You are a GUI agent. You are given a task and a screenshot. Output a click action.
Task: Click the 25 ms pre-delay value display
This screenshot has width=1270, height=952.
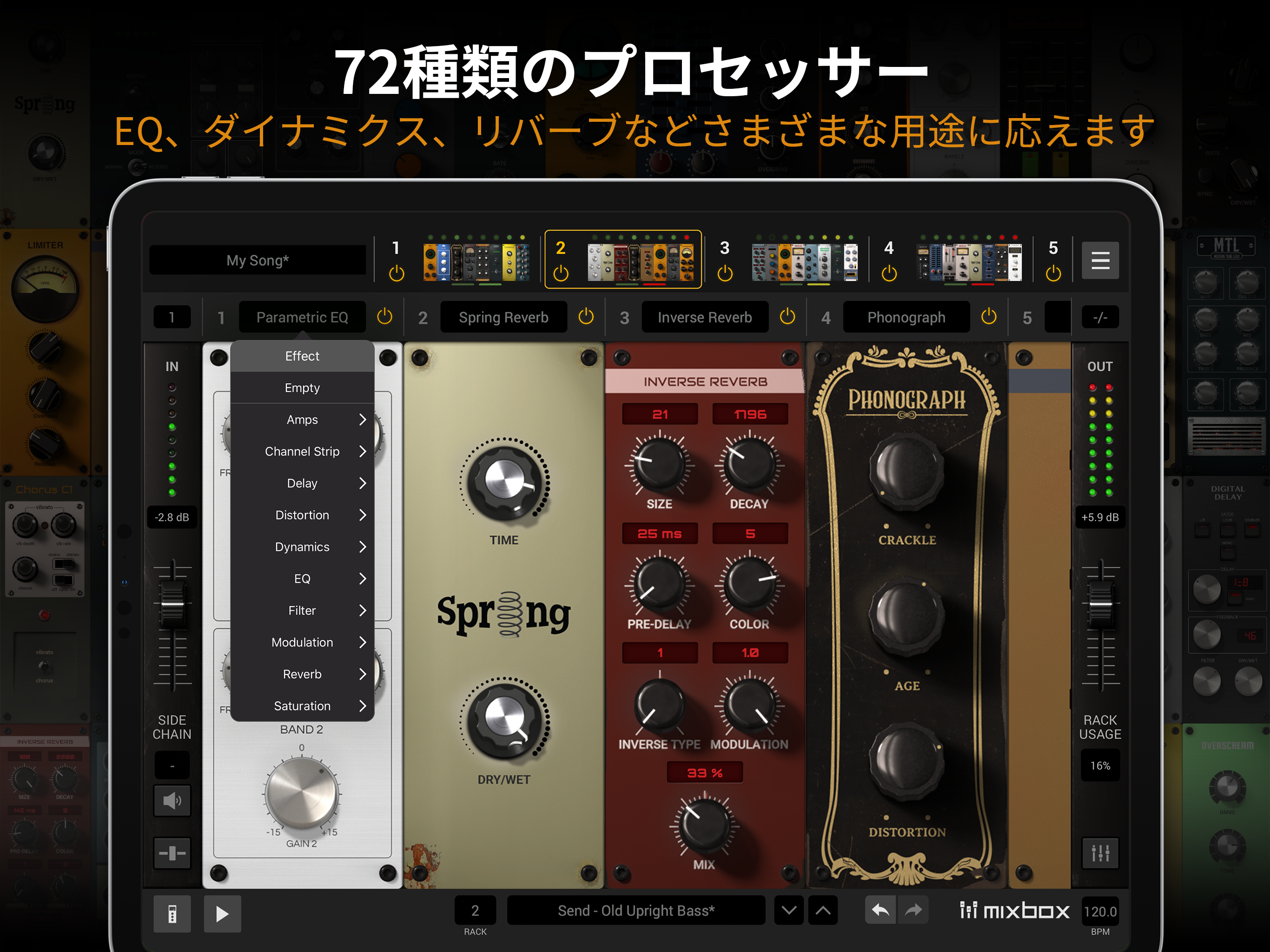click(x=660, y=534)
